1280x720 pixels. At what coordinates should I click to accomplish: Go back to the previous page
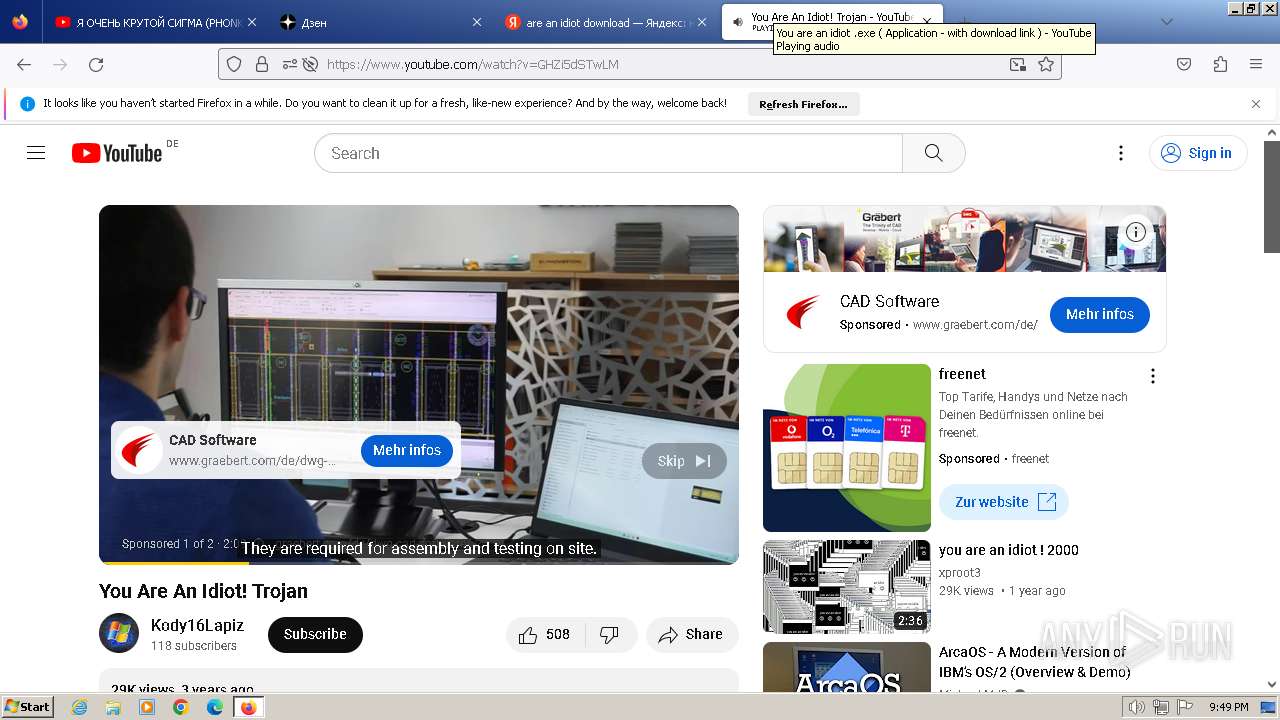pos(24,64)
